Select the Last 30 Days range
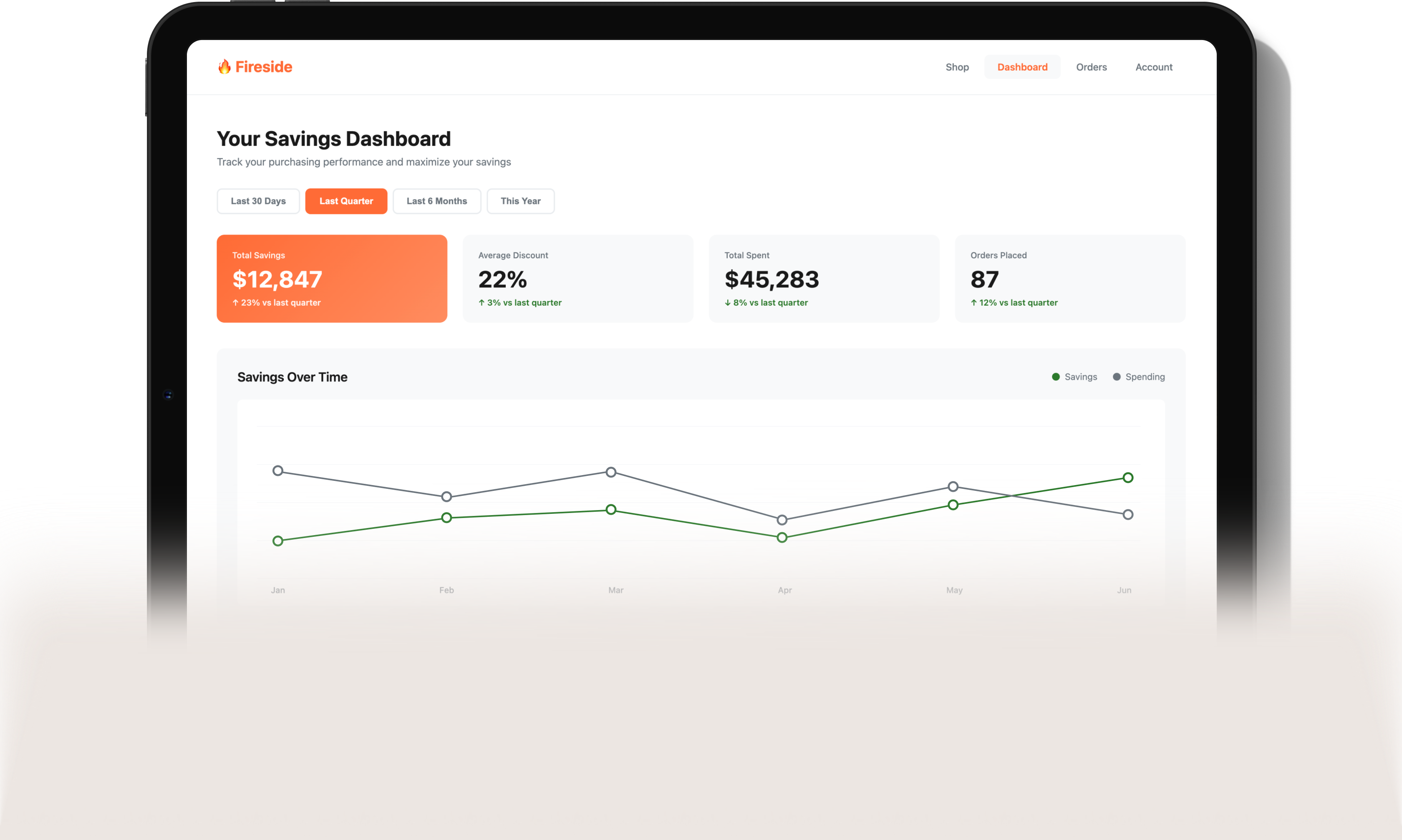Viewport: 1402px width, 840px height. [258, 201]
